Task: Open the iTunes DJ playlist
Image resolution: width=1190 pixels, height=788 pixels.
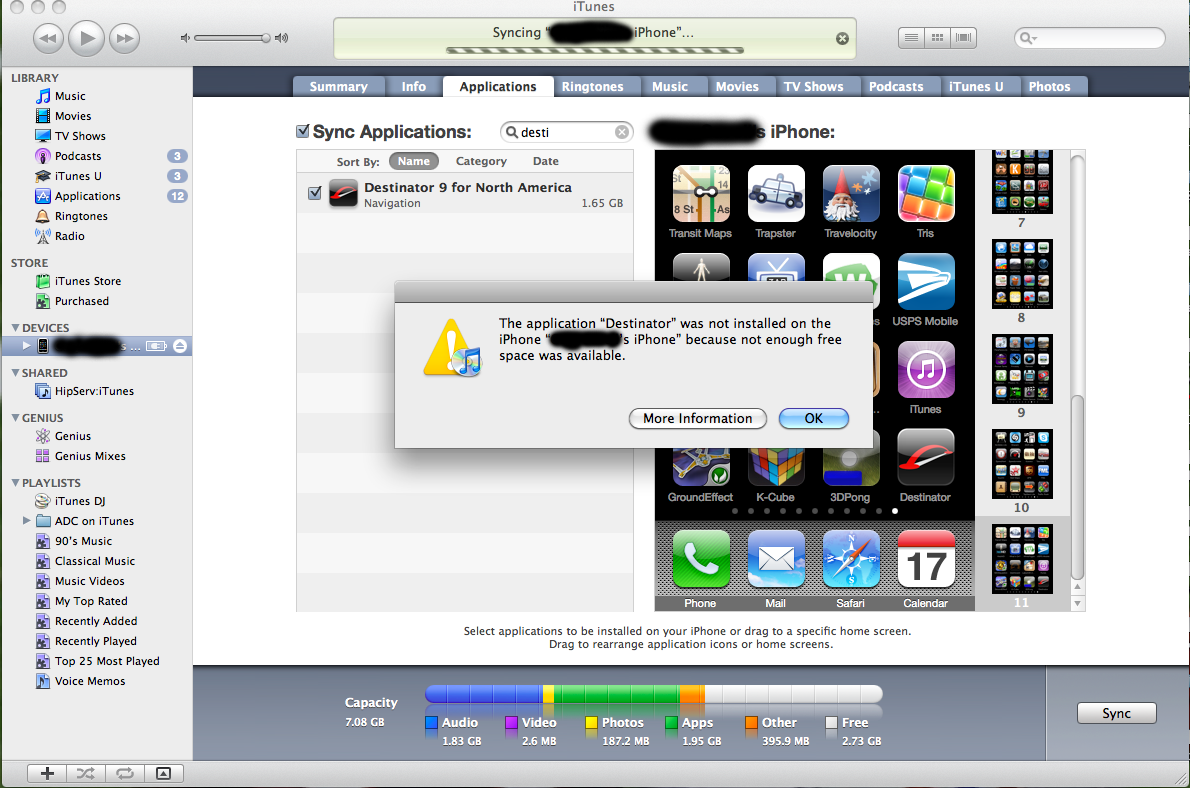Action: pos(80,501)
